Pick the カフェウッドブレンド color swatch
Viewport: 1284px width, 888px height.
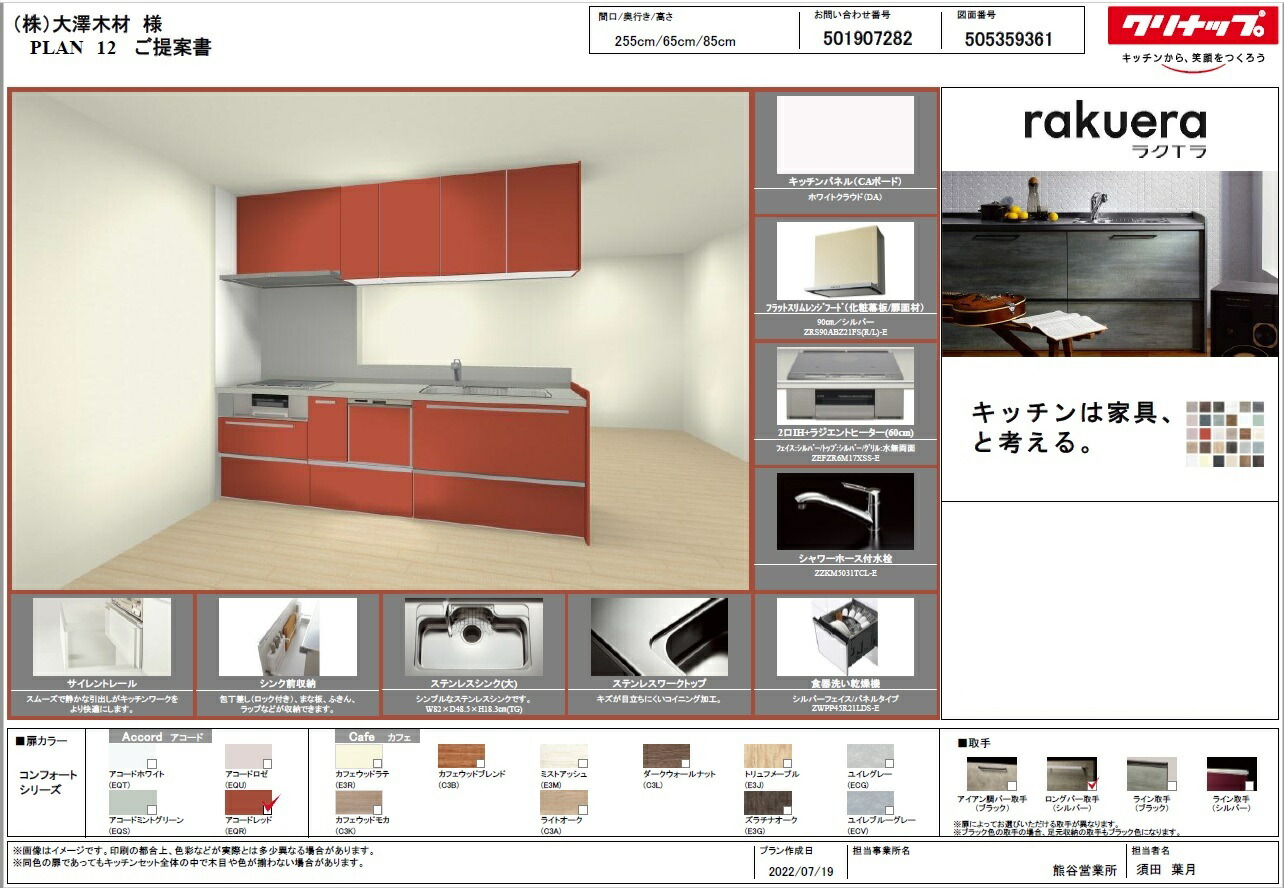tap(461, 756)
